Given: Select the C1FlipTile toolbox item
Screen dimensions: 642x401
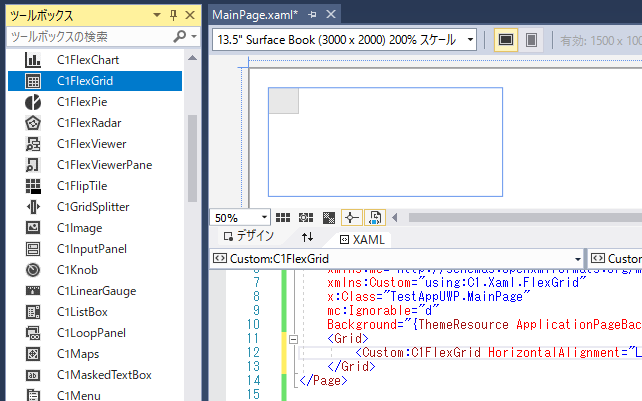Looking at the screenshot, I should coord(84,186).
